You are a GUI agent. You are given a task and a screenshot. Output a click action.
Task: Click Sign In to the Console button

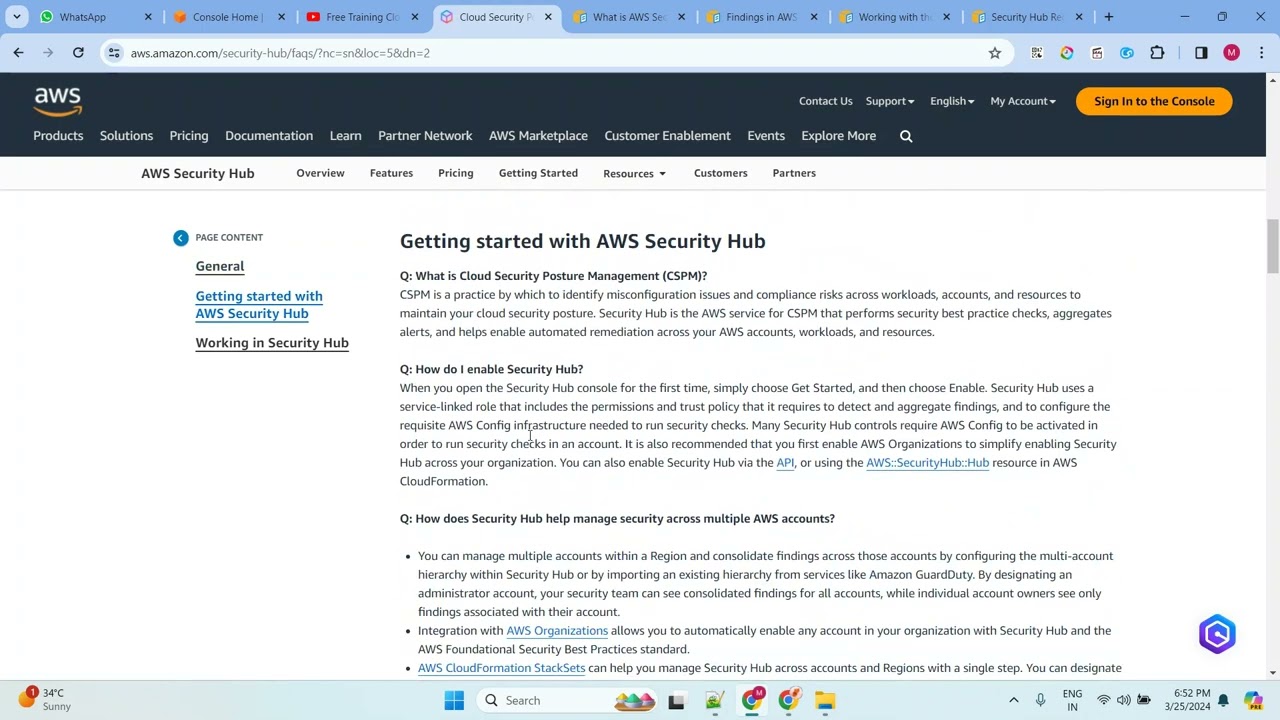tap(1154, 101)
